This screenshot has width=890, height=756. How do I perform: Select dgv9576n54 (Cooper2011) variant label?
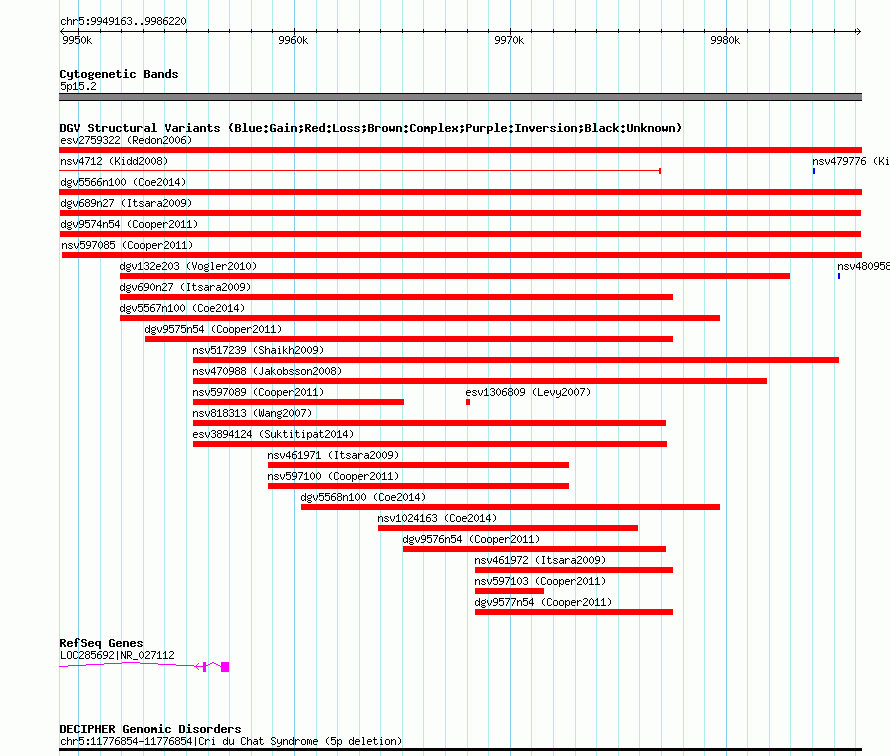coord(471,539)
